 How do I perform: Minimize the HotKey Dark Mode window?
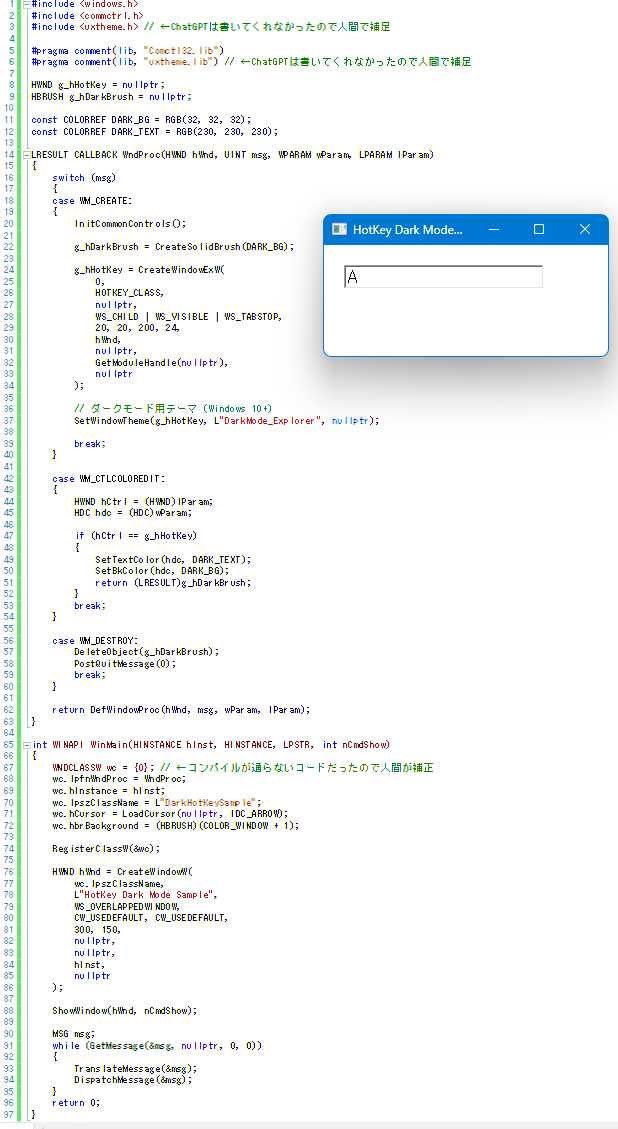(x=493, y=230)
